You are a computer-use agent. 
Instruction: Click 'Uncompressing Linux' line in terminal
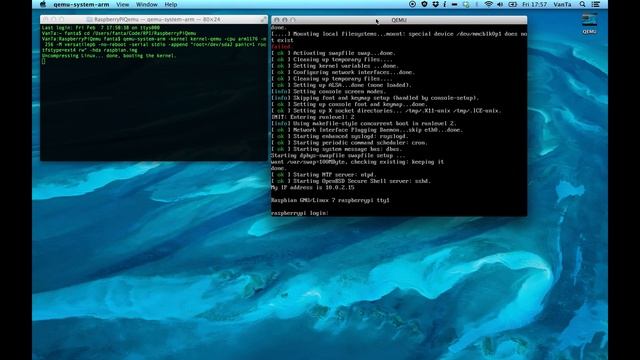pos(109,56)
